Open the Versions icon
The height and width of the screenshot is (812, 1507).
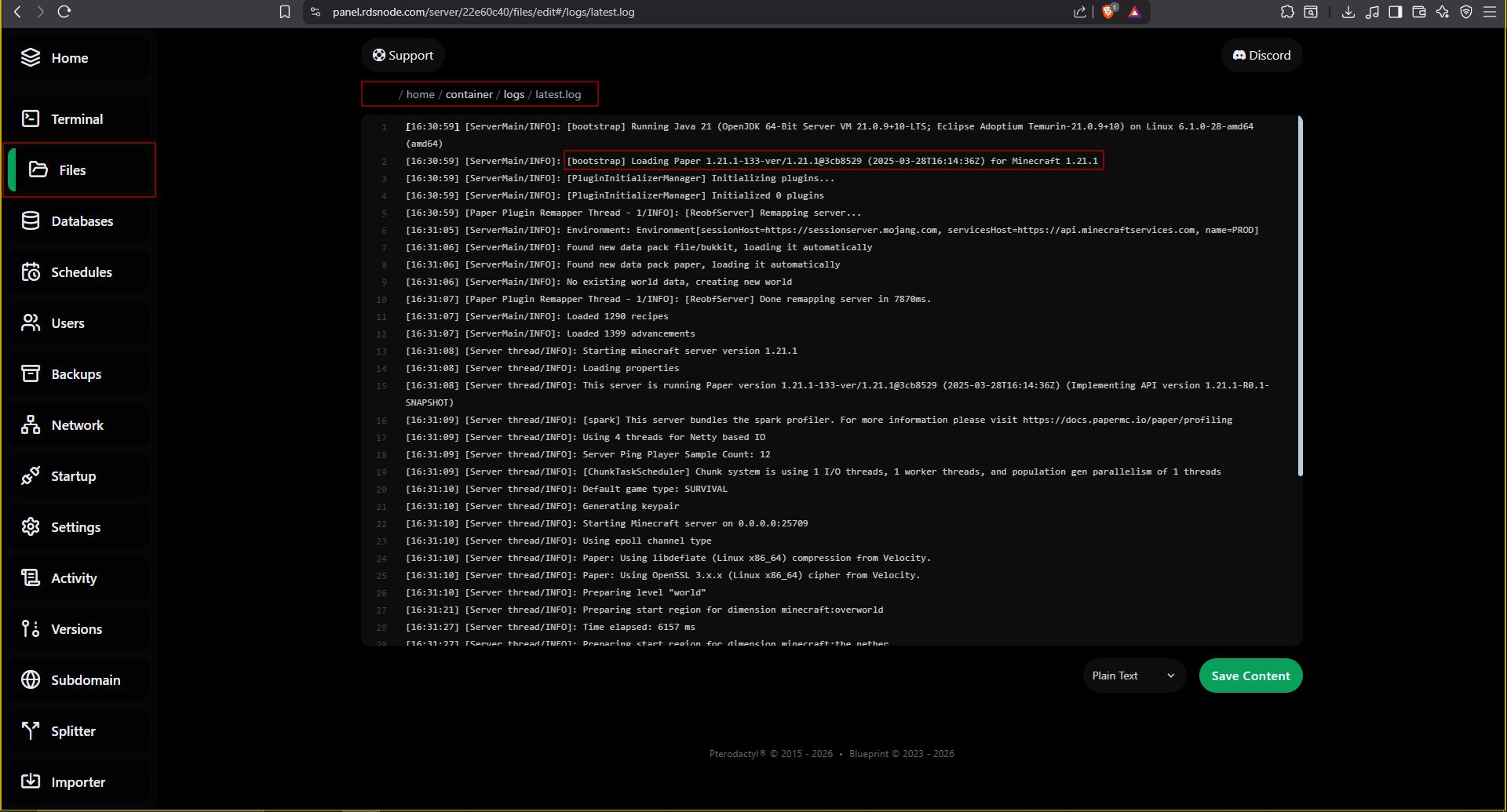[31, 628]
